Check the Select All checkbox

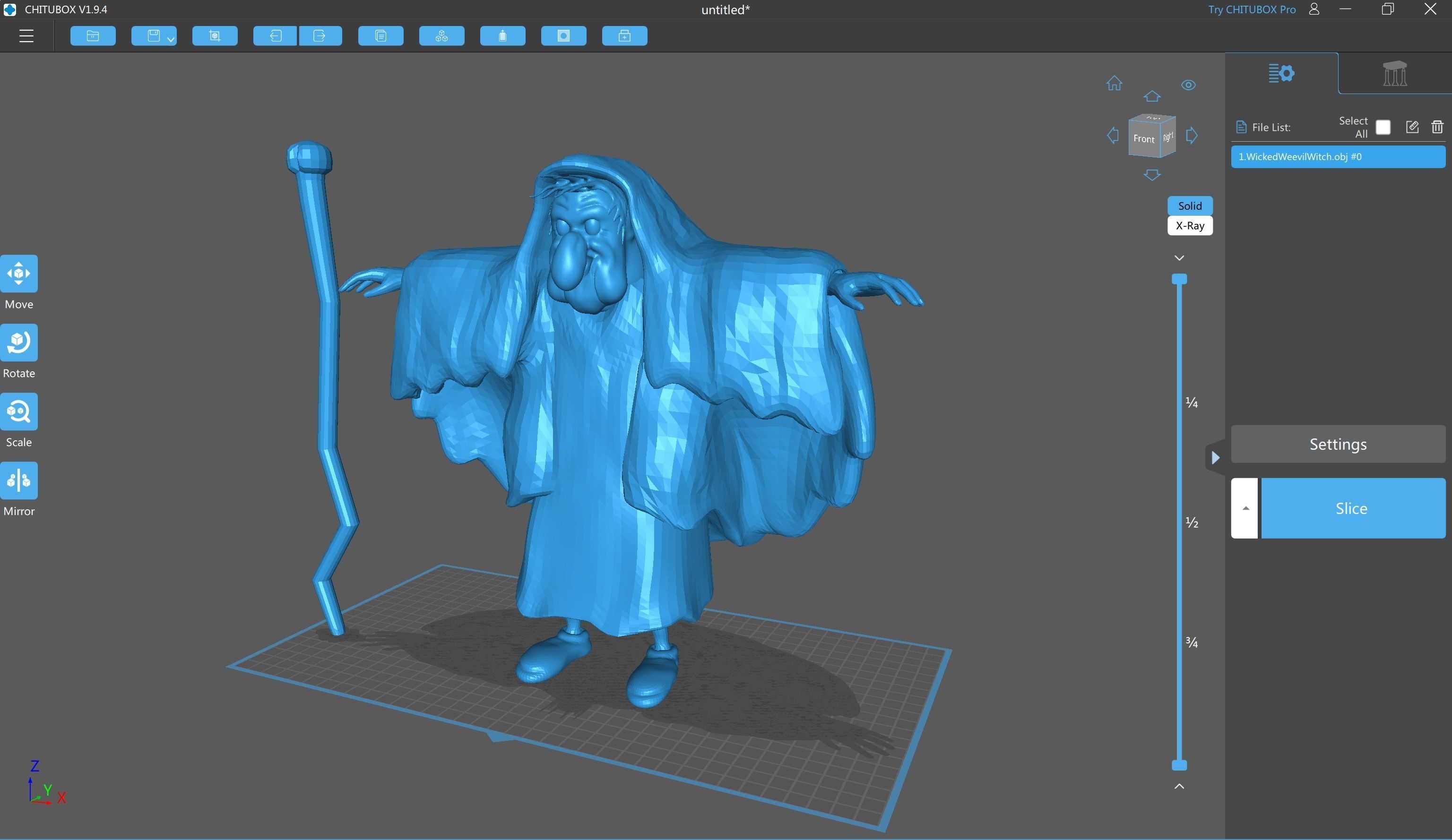1383,127
